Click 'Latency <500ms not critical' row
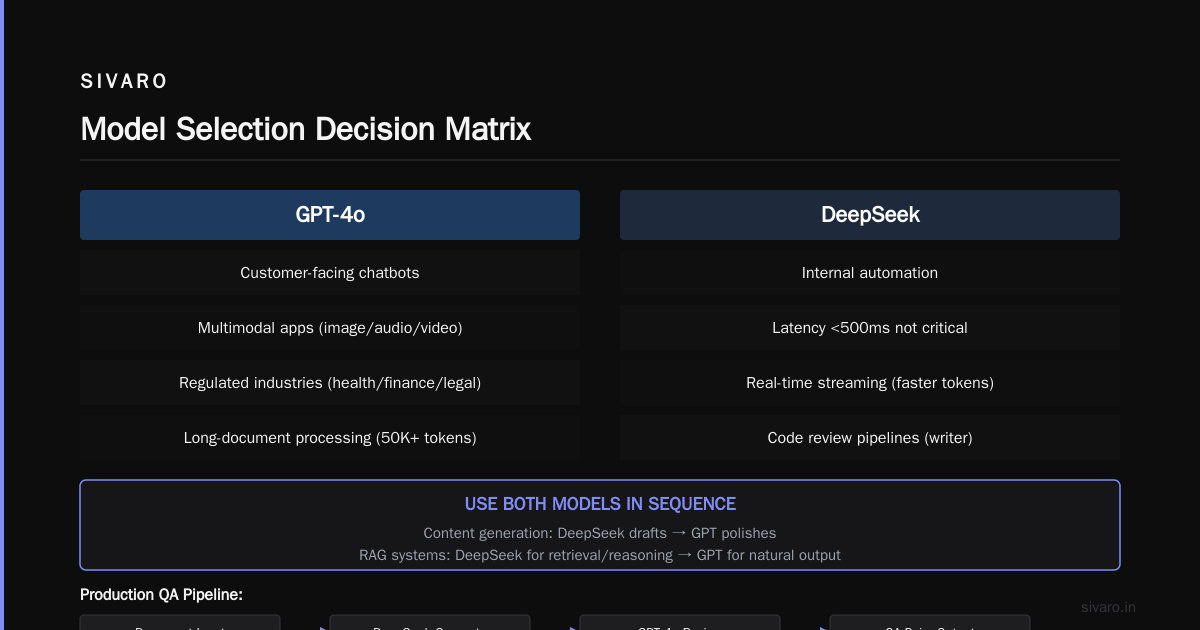The height and width of the screenshot is (630, 1200). click(870, 327)
